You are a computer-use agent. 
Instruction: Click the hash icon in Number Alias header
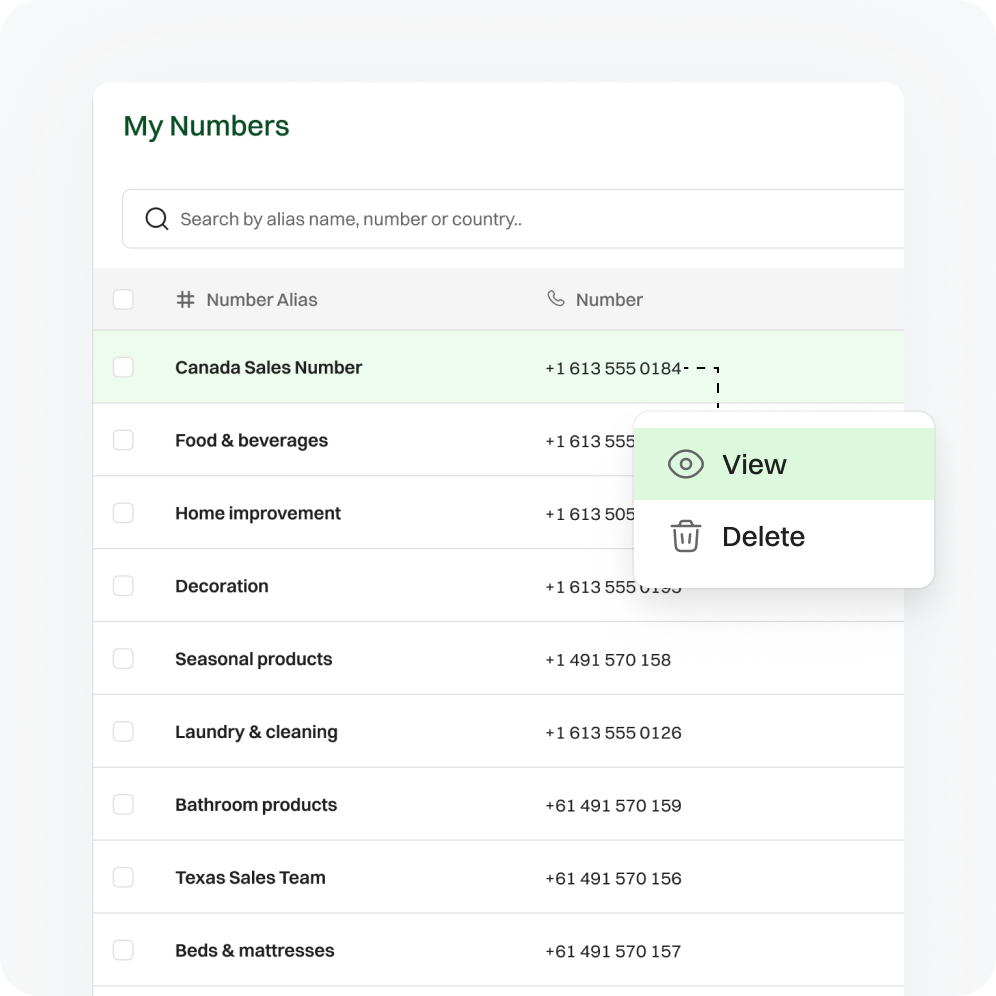pos(185,299)
